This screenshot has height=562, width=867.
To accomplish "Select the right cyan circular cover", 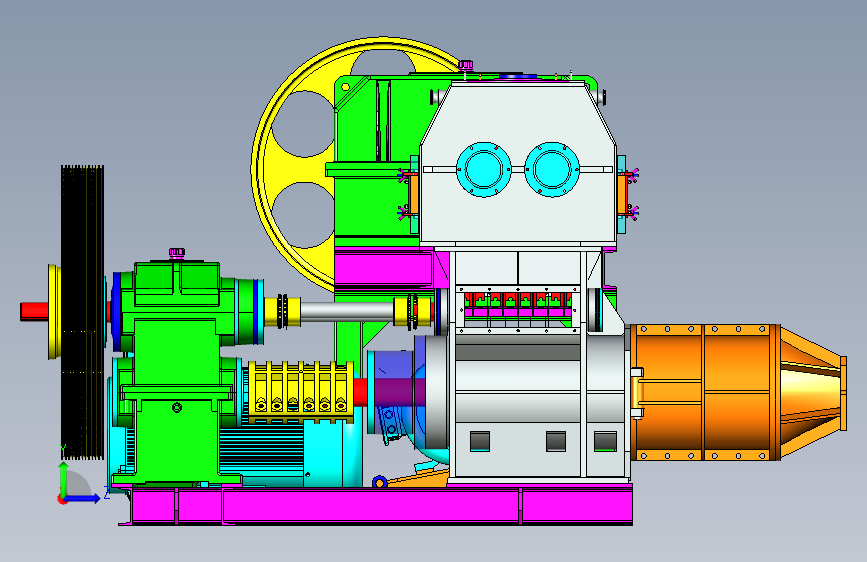I will pos(552,169).
